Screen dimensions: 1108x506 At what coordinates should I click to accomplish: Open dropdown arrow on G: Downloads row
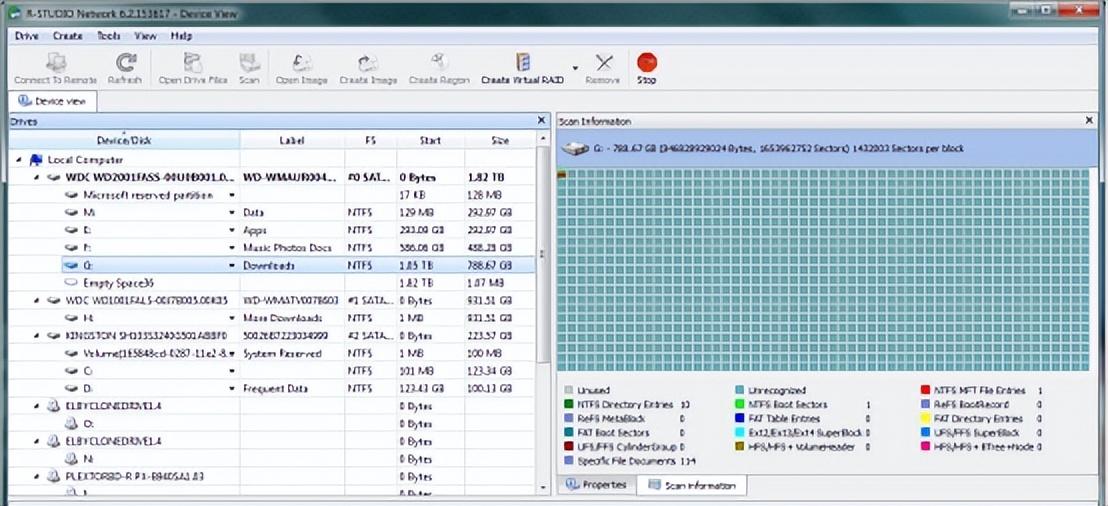tap(233, 266)
